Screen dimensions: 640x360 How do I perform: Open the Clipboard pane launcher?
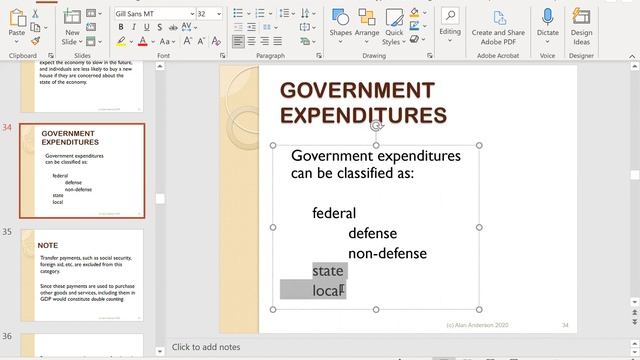pos(51,56)
